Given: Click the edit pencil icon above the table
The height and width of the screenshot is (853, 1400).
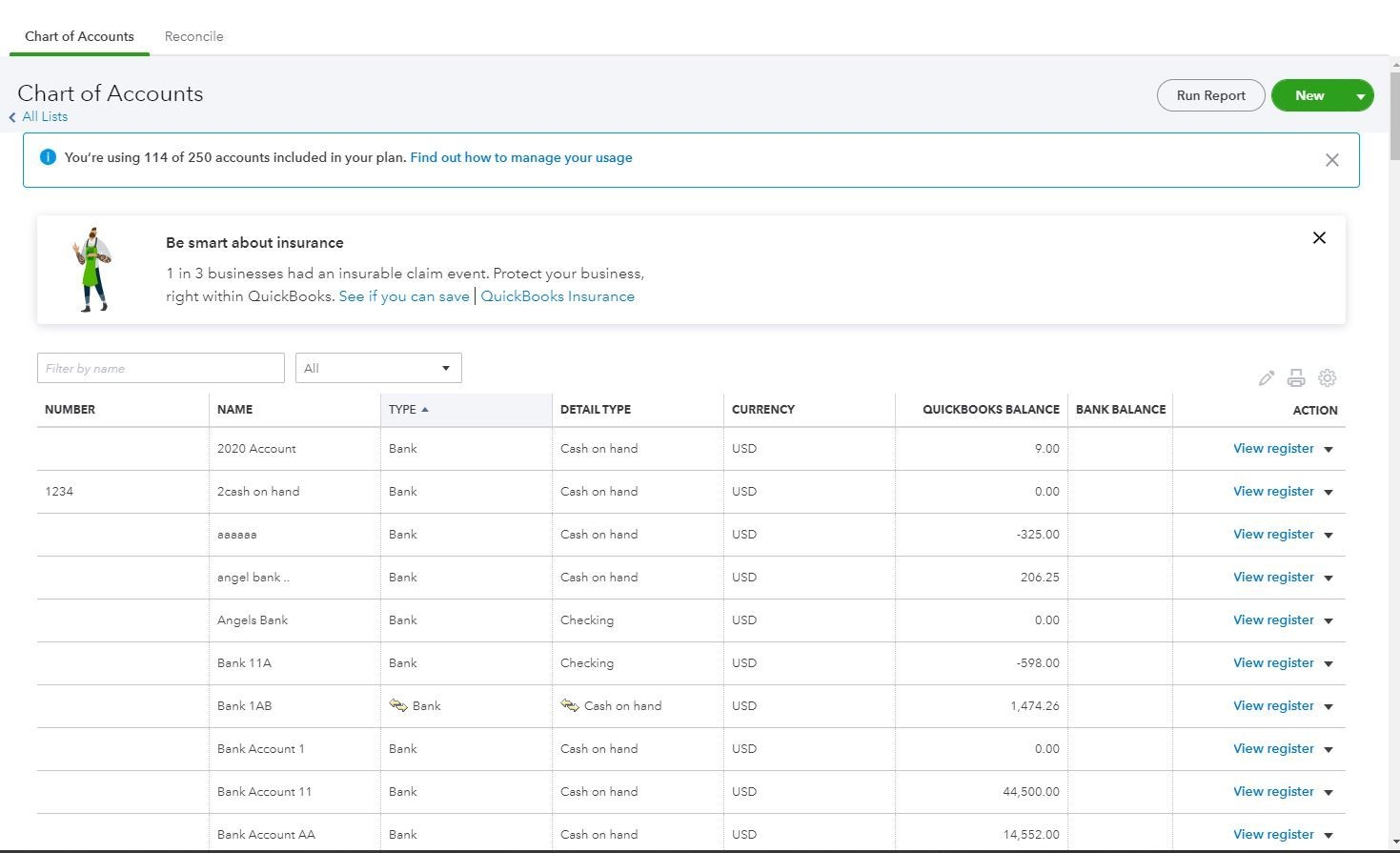Looking at the screenshot, I should [x=1266, y=377].
